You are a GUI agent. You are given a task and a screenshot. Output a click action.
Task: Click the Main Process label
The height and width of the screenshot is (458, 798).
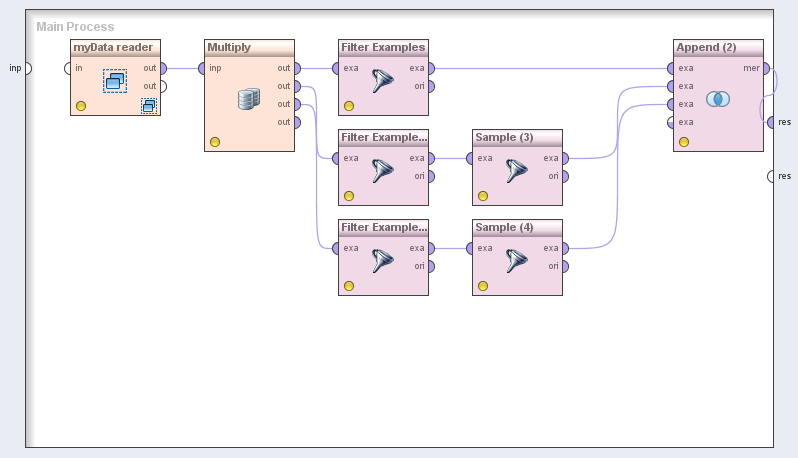pyautogui.click(x=75, y=27)
